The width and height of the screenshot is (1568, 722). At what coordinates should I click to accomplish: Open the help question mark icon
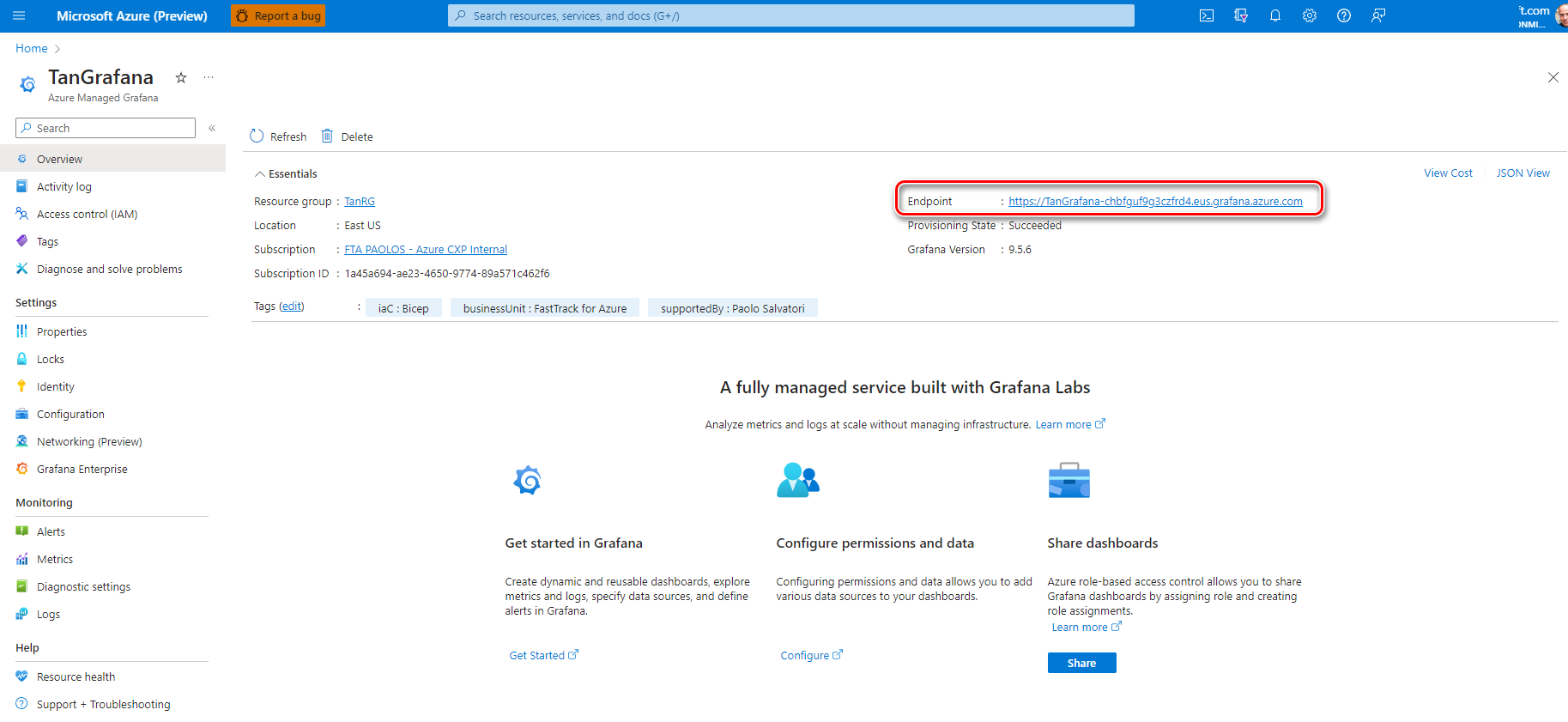(x=1344, y=15)
